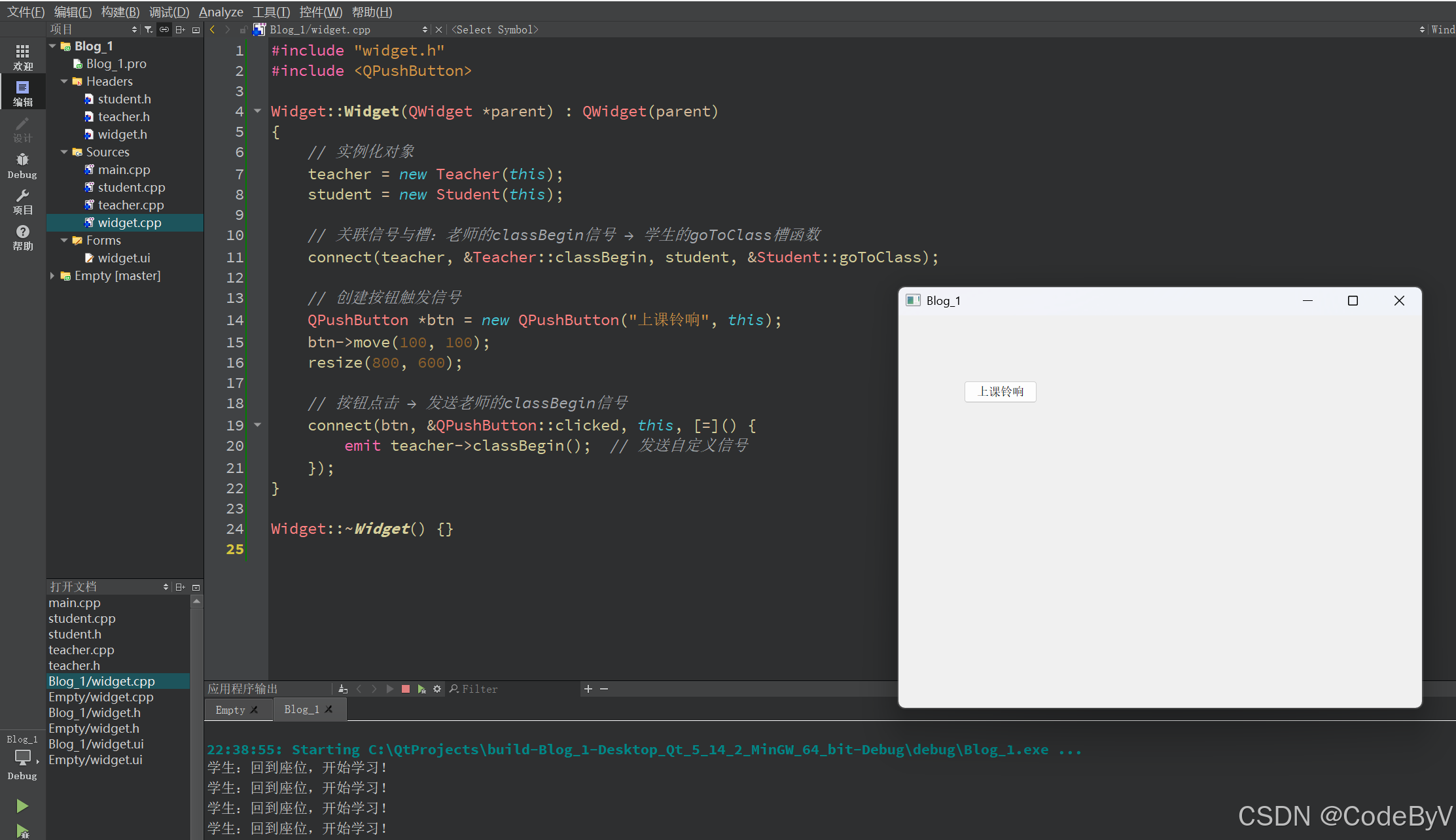
Task: Expand the Empty [master] project
Action: (x=52, y=275)
